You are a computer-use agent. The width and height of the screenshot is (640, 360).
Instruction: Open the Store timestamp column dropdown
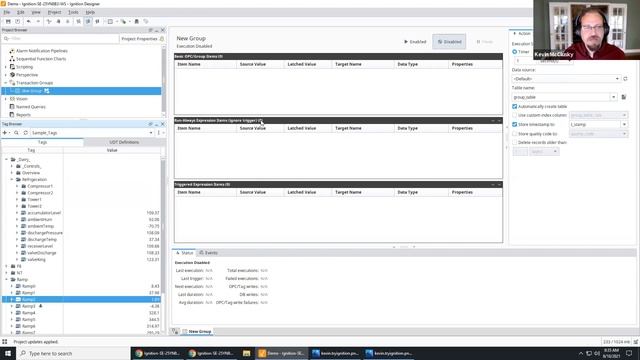[x=624, y=124]
